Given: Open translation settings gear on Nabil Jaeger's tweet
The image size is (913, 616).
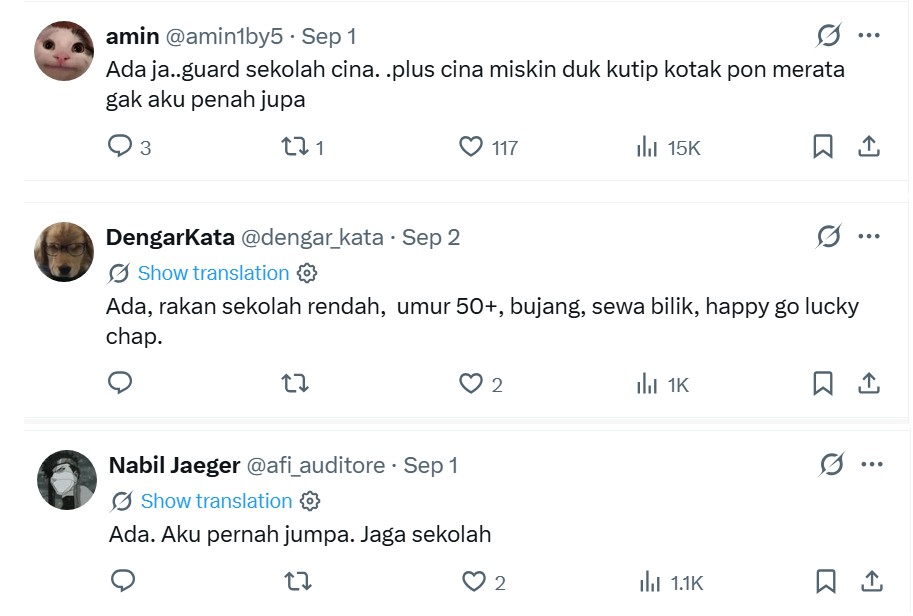Looking at the screenshot, I should pyautogui.click(x=310, y=501).
